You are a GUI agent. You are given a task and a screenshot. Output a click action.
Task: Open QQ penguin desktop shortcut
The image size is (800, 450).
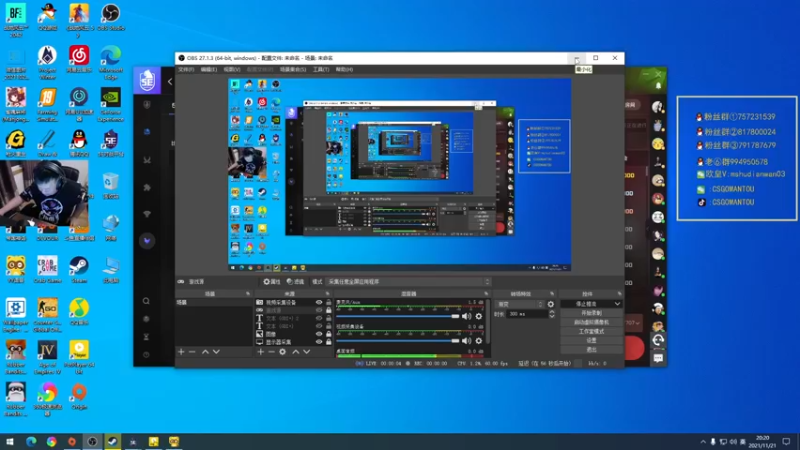point(79,143)
